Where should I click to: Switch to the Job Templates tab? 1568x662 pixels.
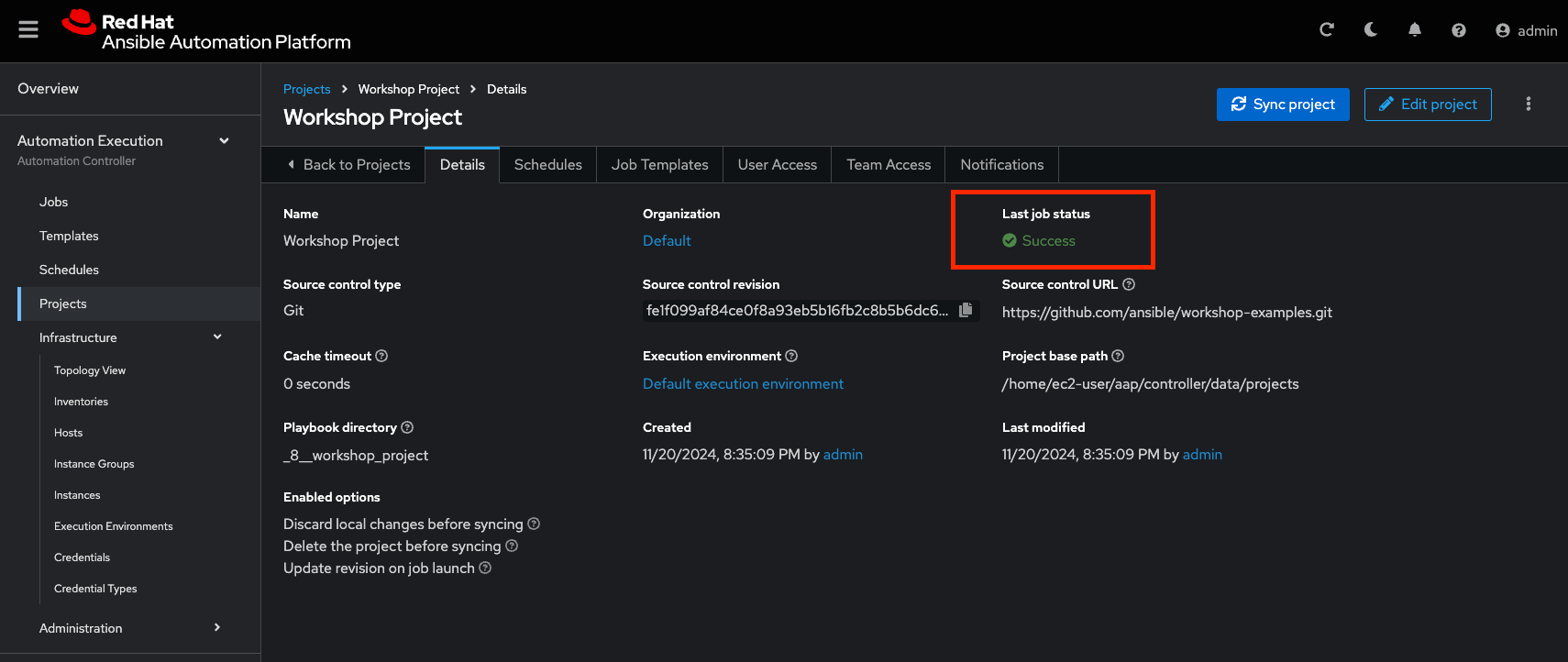[659, 165]
